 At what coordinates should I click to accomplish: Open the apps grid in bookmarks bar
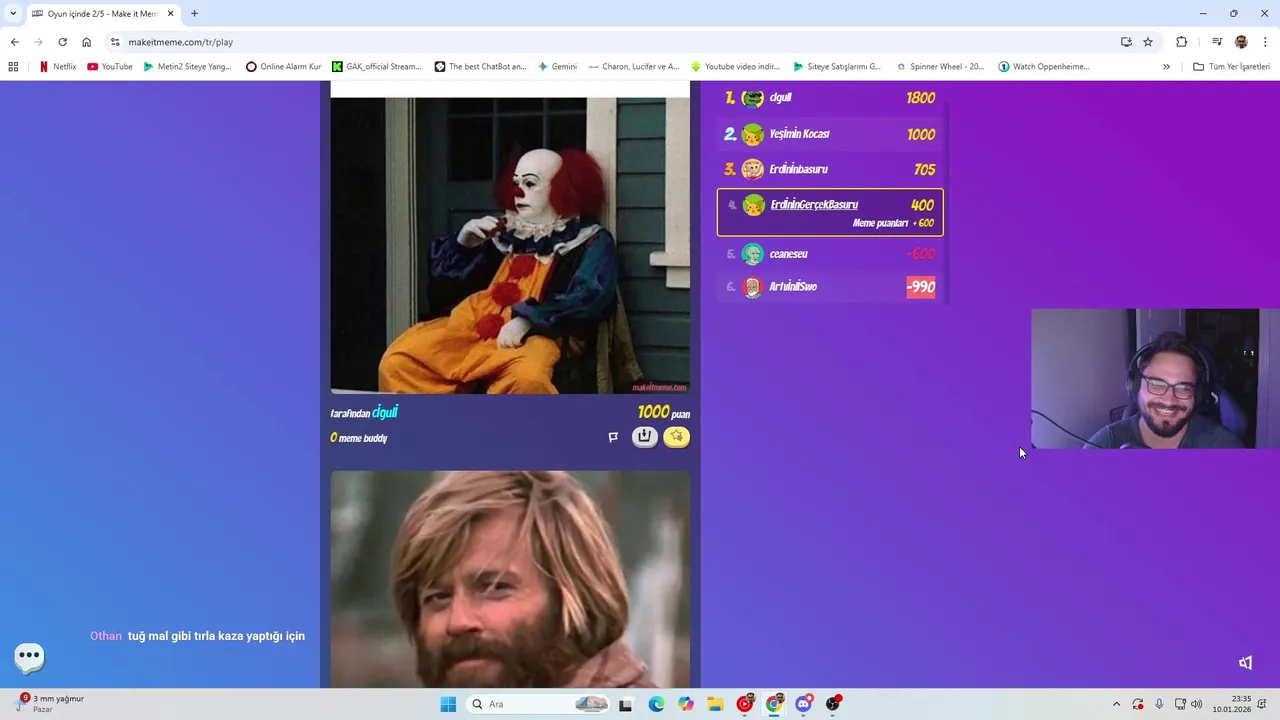[13, 67]
